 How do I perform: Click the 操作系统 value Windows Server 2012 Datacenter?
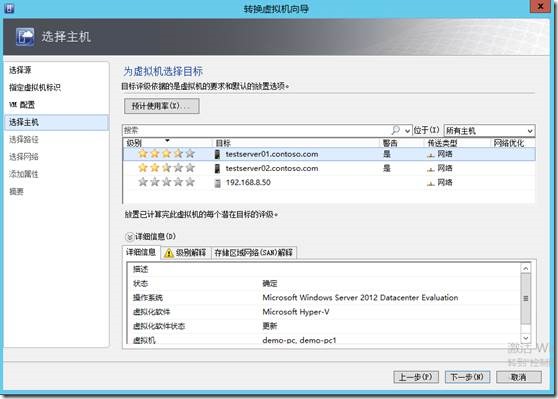360,298
